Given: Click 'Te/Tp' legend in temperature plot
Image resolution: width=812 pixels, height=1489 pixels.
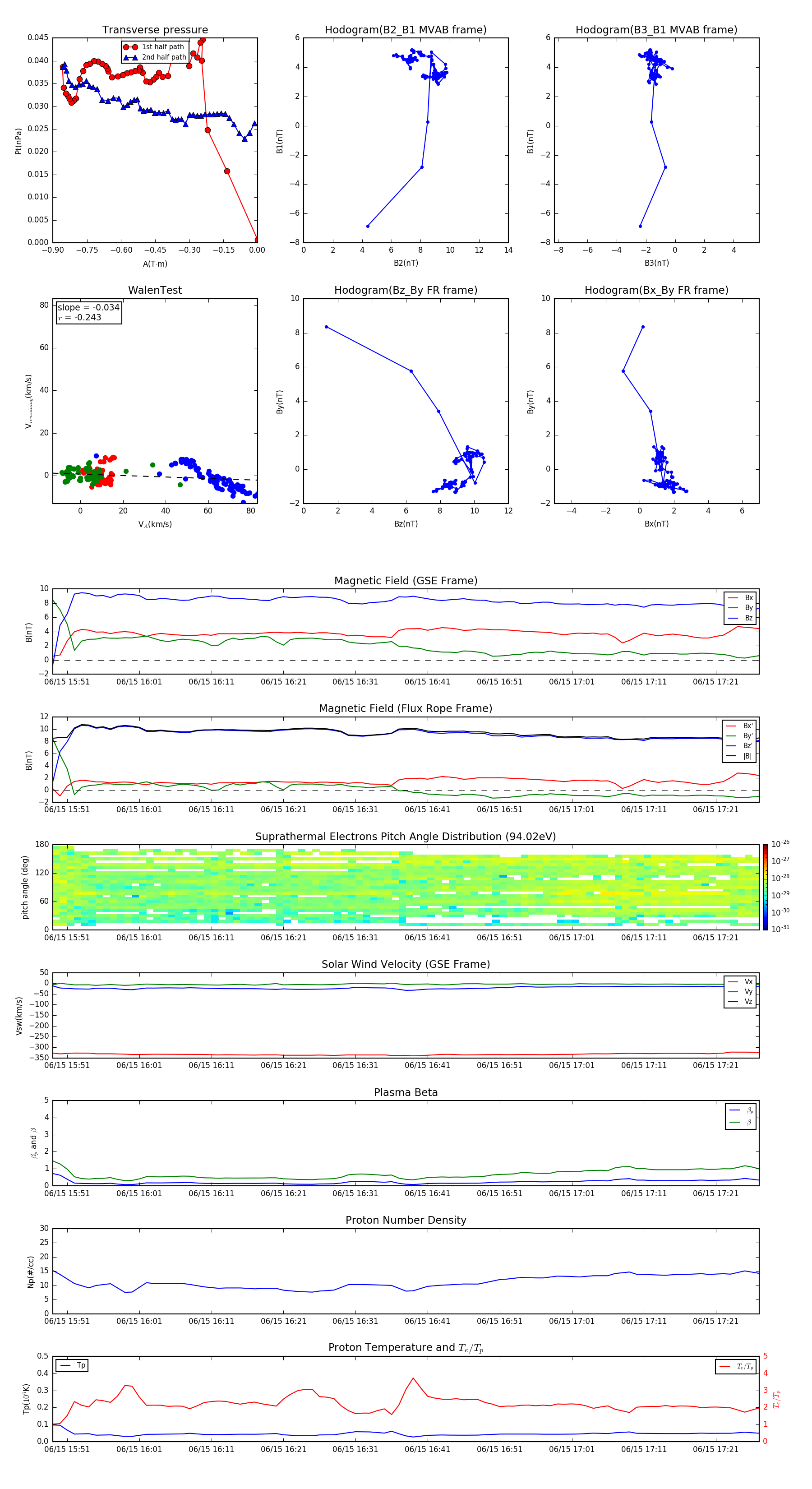Looking at the screenshot, I should click(737, 1366).
